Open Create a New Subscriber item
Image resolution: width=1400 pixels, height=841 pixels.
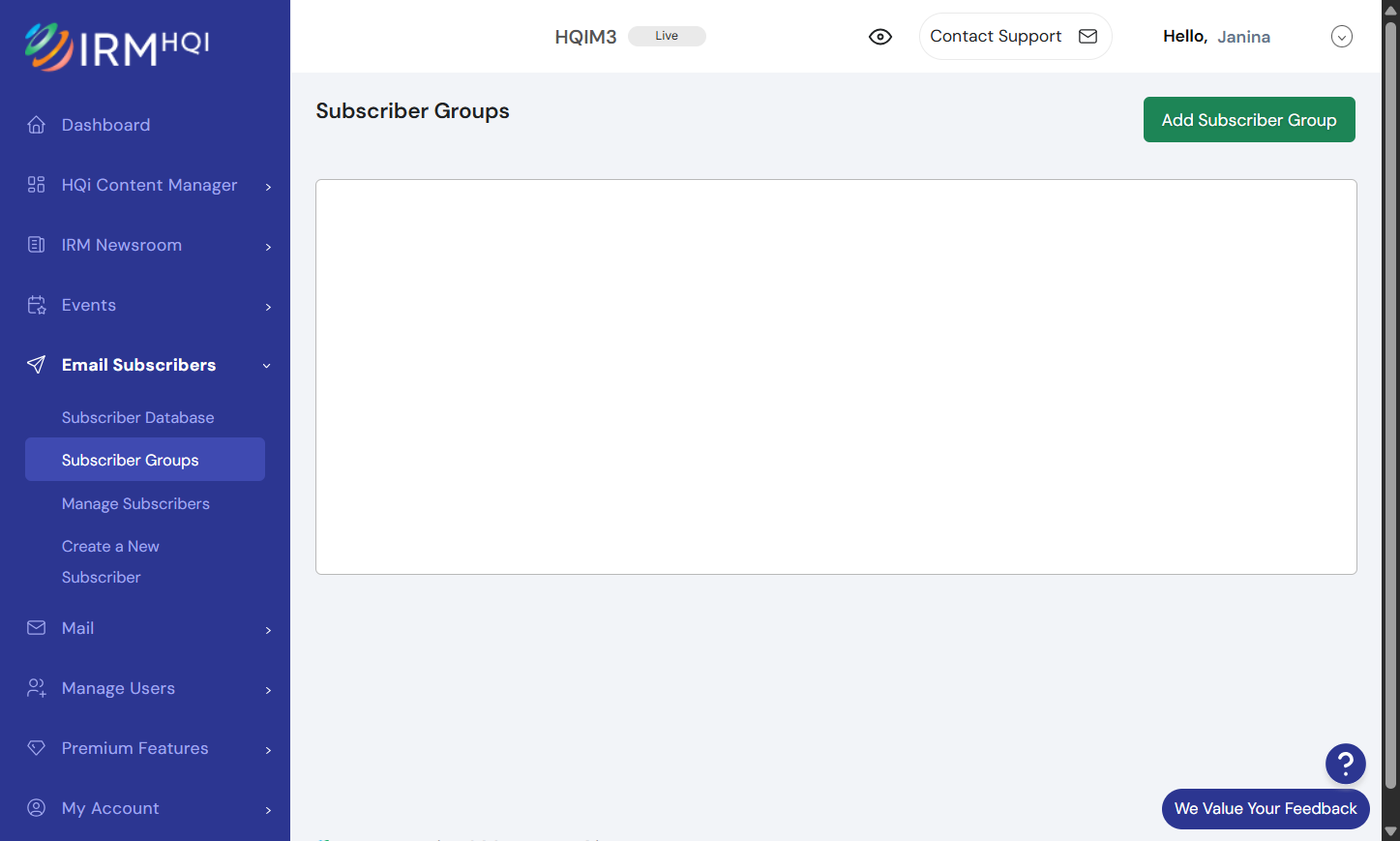click(x=110, y=561)
